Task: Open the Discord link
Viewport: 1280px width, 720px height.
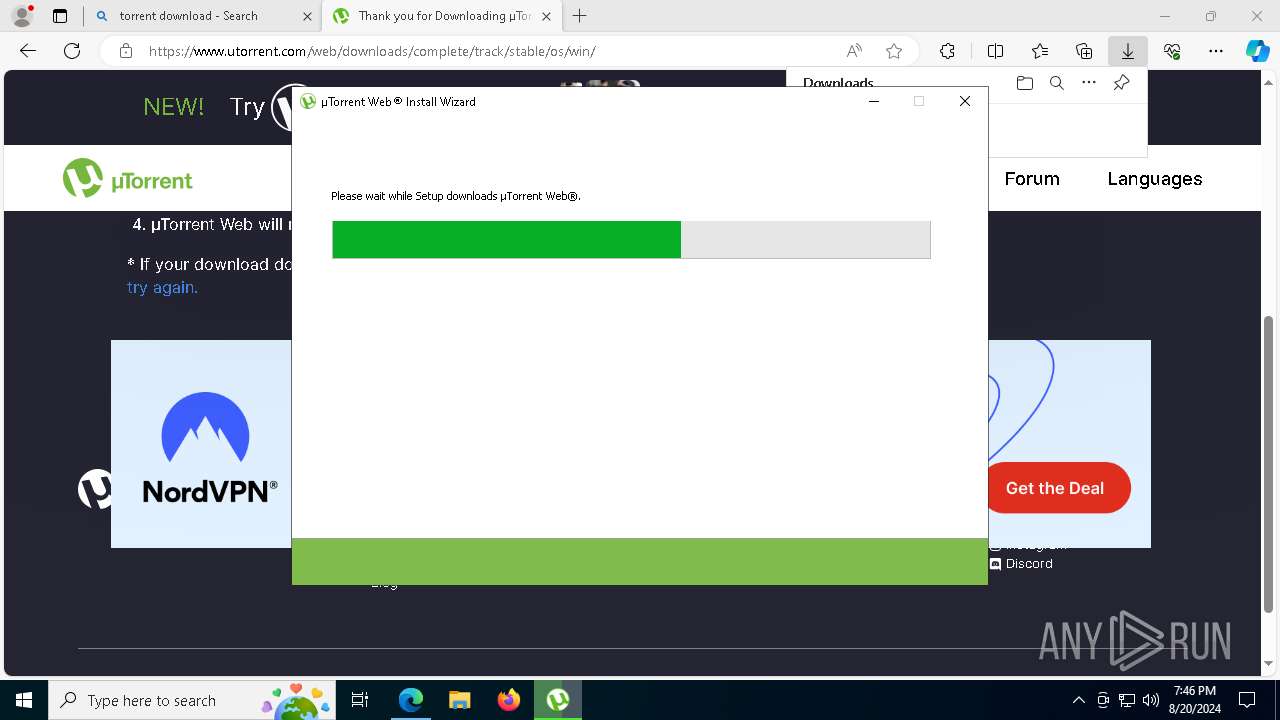Action: pos(1021,564)
